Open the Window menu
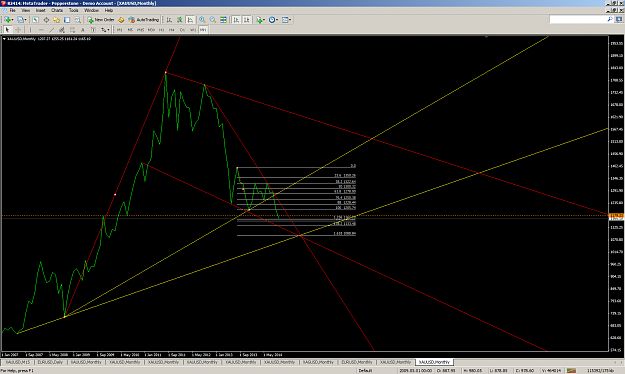The image size is (625, 374). point(92,10)
